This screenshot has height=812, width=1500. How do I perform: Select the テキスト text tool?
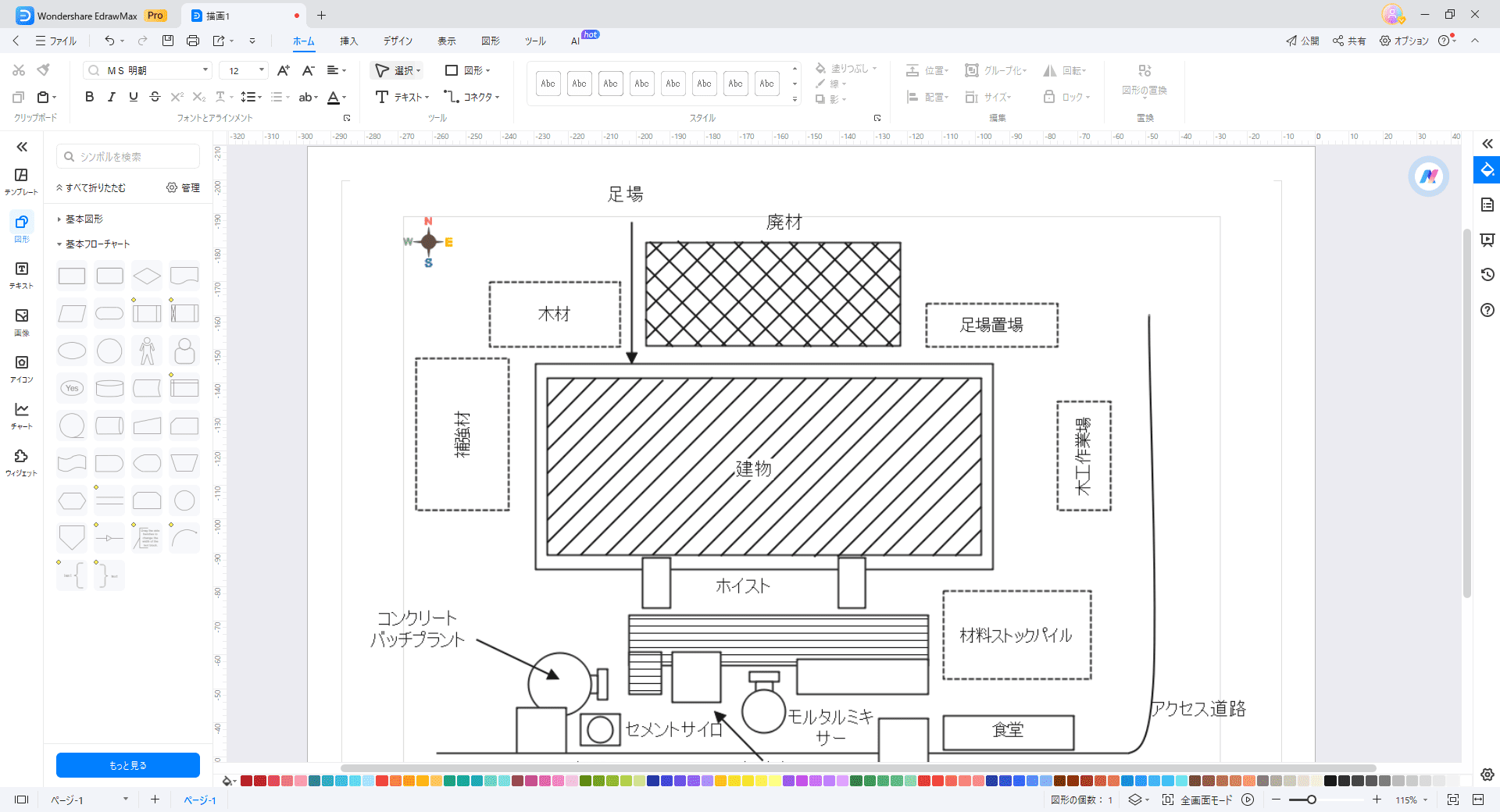tap(402, 97)
